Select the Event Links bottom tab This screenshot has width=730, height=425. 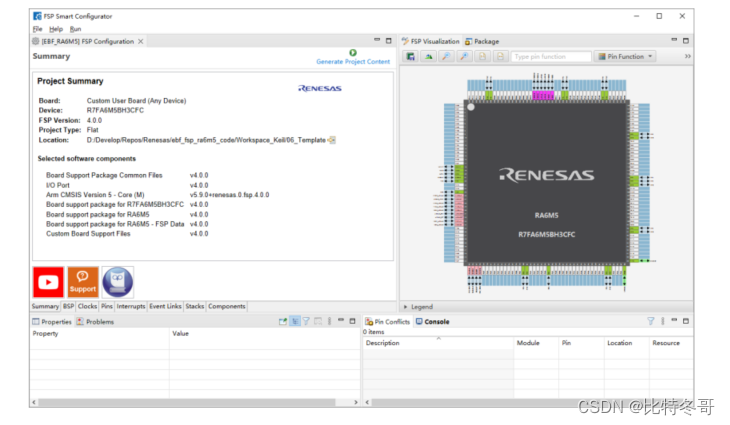(x=165, y=306)
